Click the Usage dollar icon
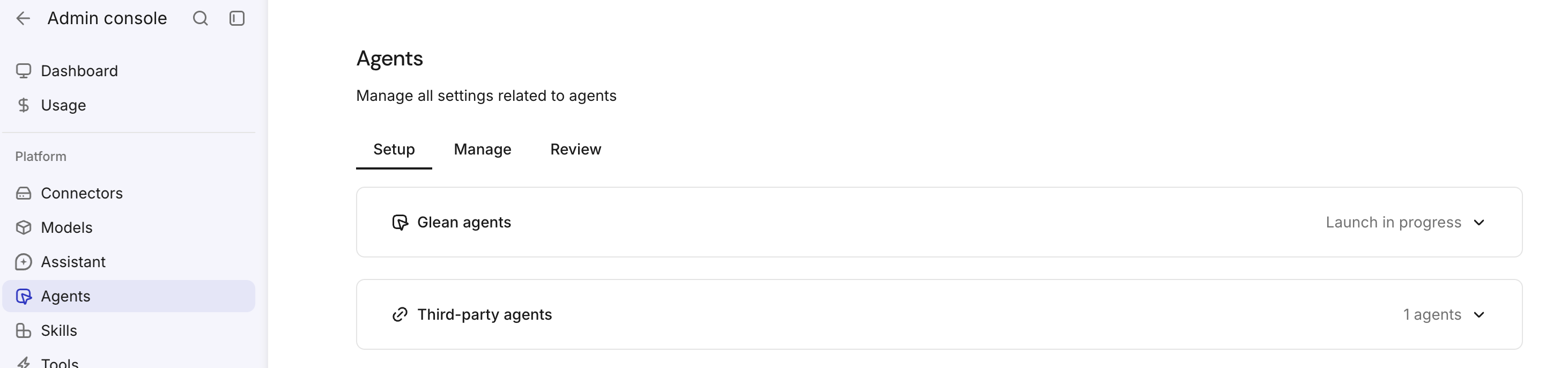Image resolution: width=1568 pixels, height=368 pixels. pyautogui.click(x=23, y=105)
